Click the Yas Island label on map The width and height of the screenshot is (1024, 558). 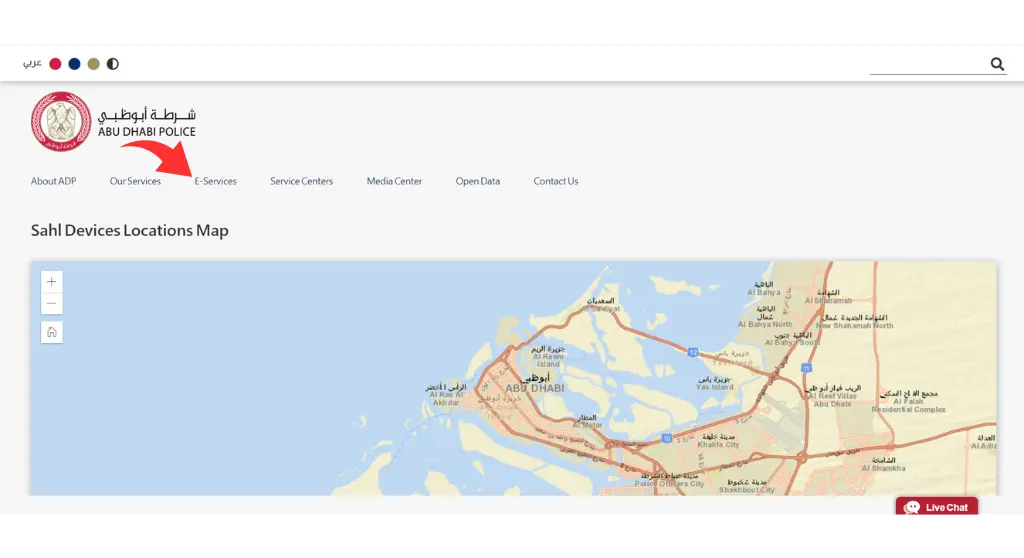(x=714, y=387)
